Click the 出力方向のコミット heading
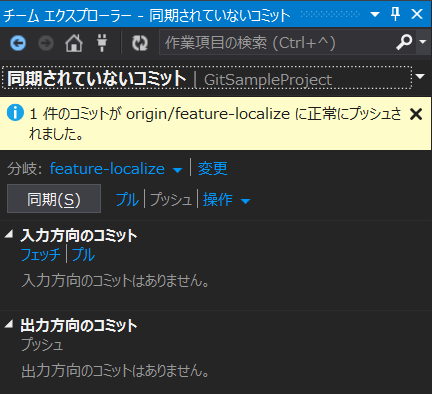Viewport: 432px width, 394px height. (79, 325)
